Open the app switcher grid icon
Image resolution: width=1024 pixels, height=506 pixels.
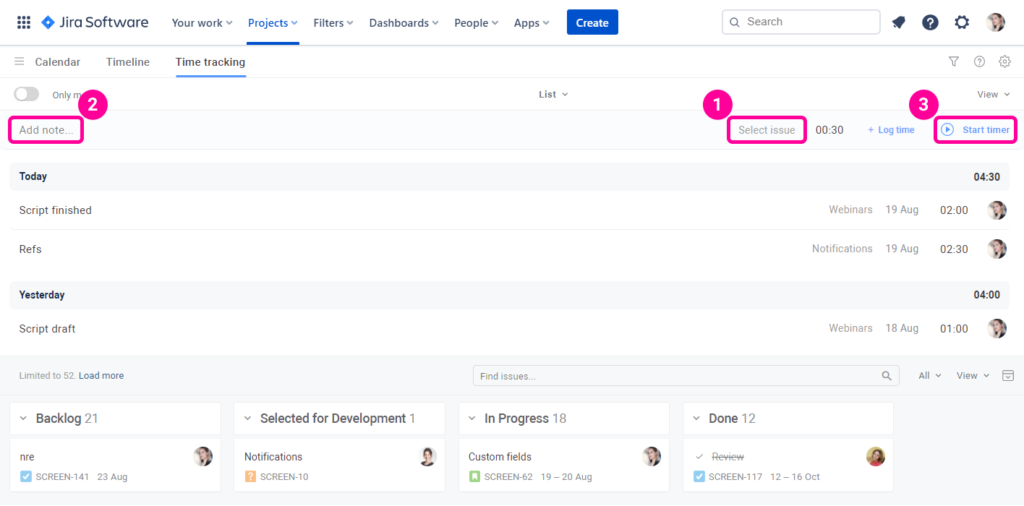pyautogui.click(x=24, y=23)
